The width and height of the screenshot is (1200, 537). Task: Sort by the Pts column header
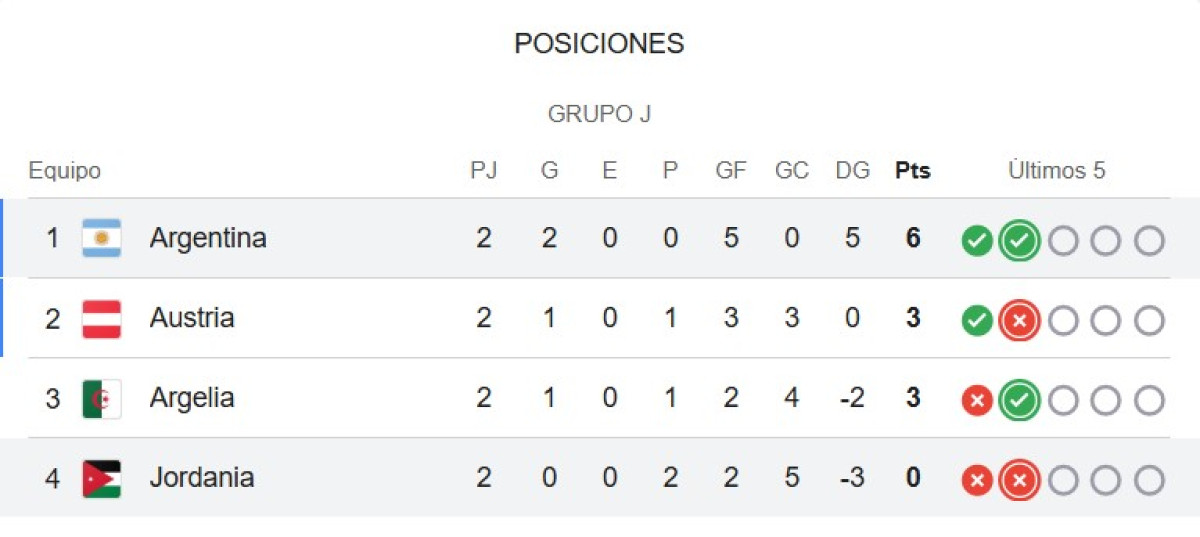pyautogui.click(x=912, y=171)
